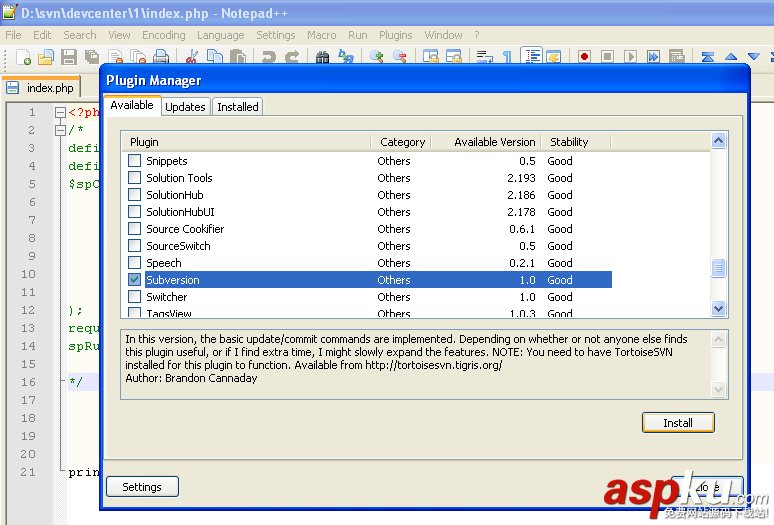Toggle the Word Wrap toolbar icon
The width and height of the screenshot is (774, 525).
coord(484,57)
